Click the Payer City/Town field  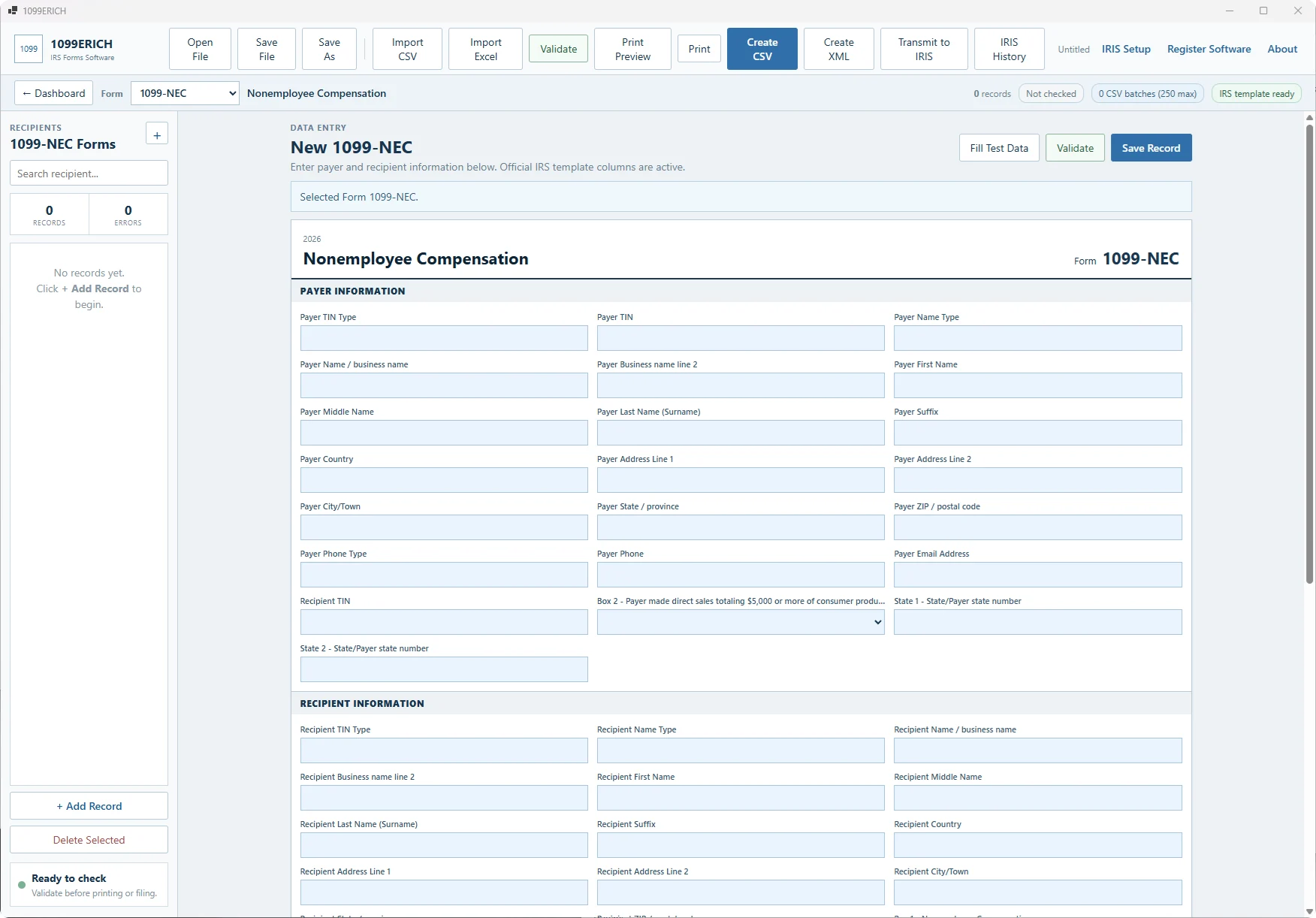click(444, 527)
